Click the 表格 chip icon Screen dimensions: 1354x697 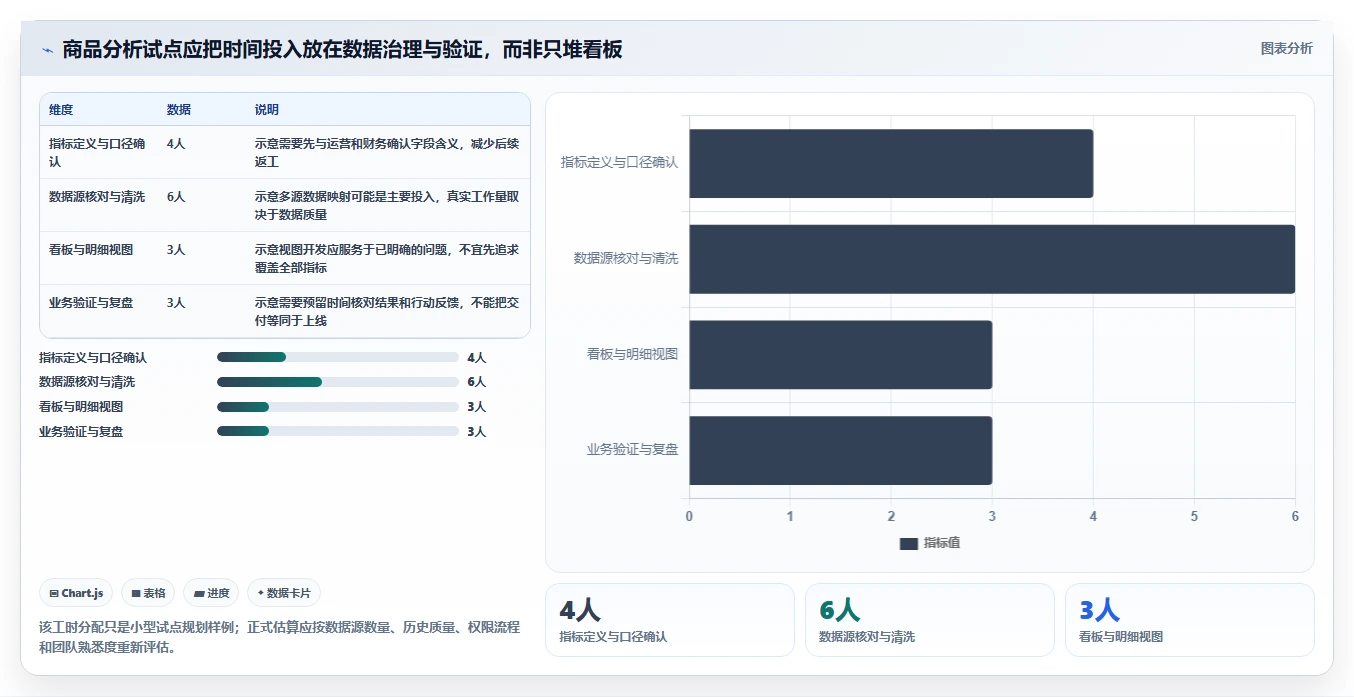click(x=136, y=593)
